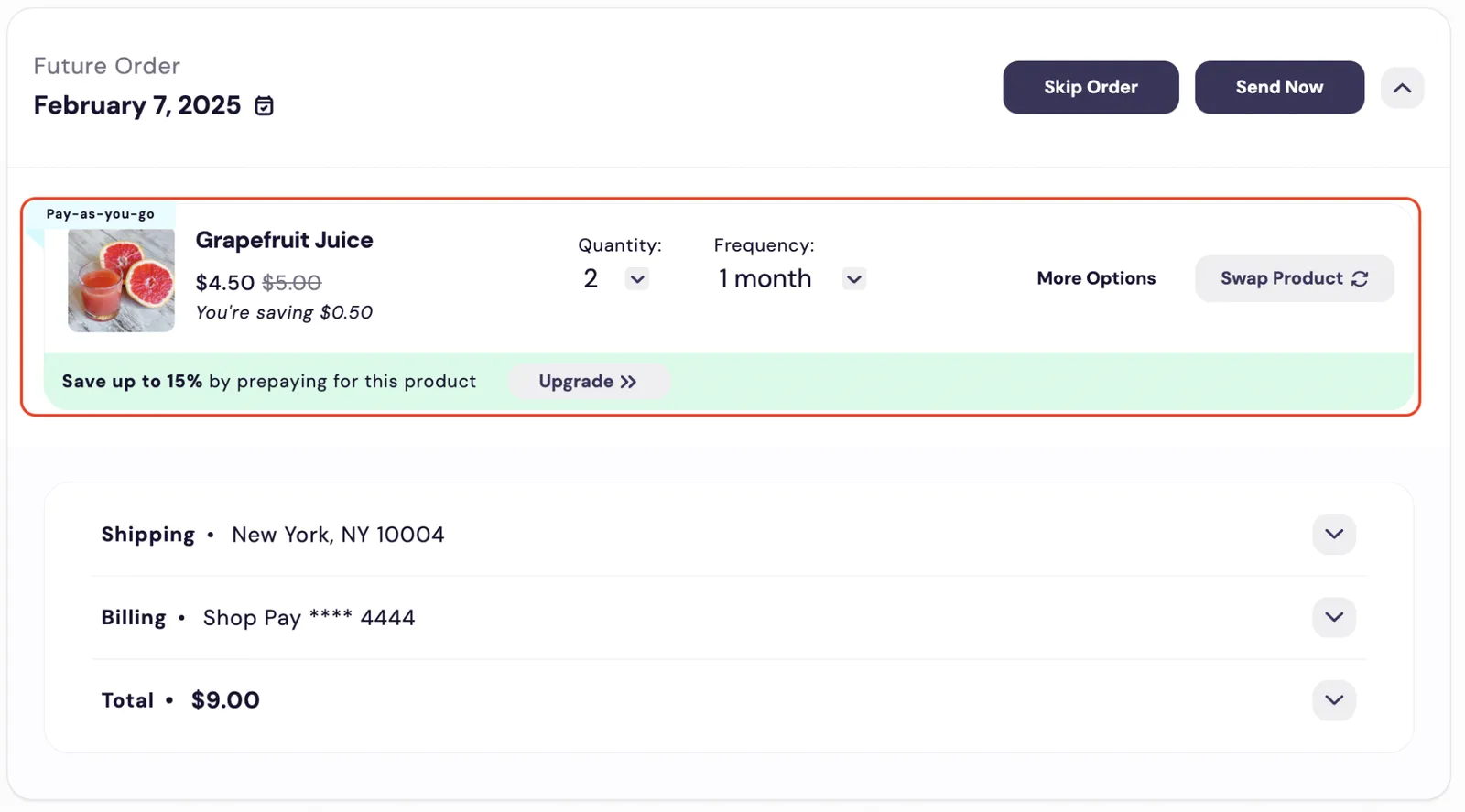Click the frequency value 1 month

[x=765, y=278]
